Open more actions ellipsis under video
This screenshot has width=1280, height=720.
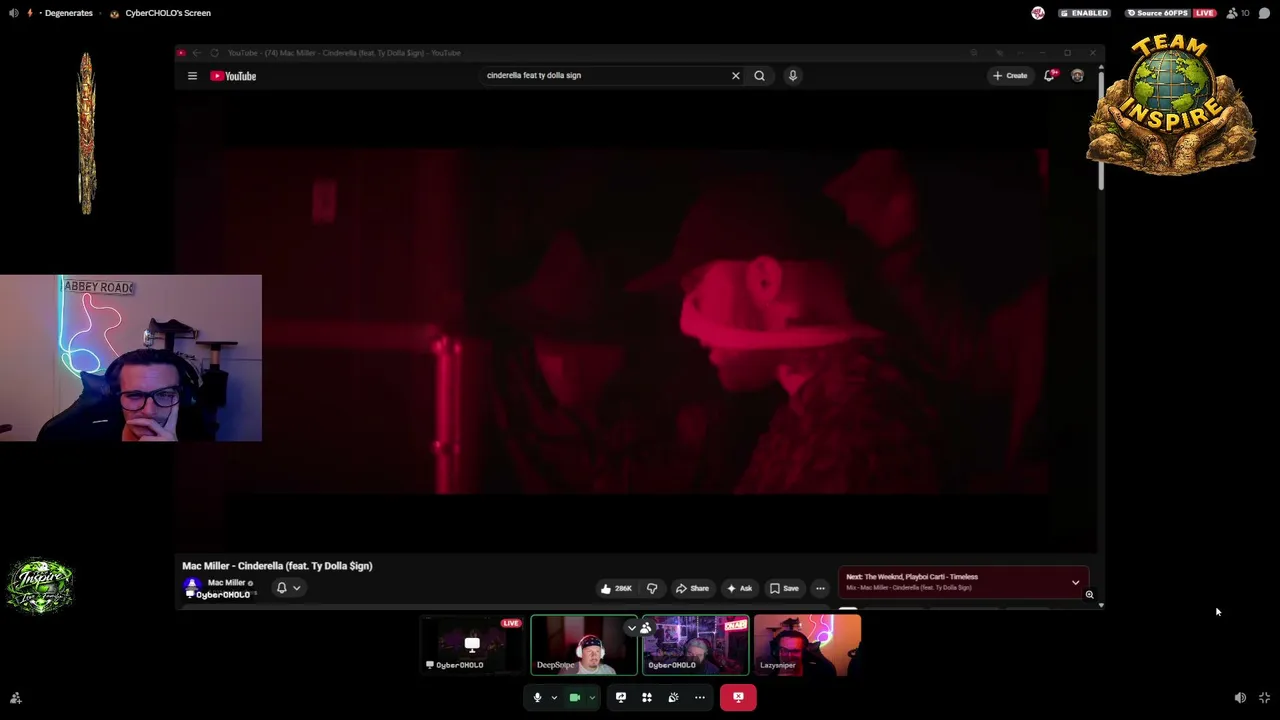820,588
